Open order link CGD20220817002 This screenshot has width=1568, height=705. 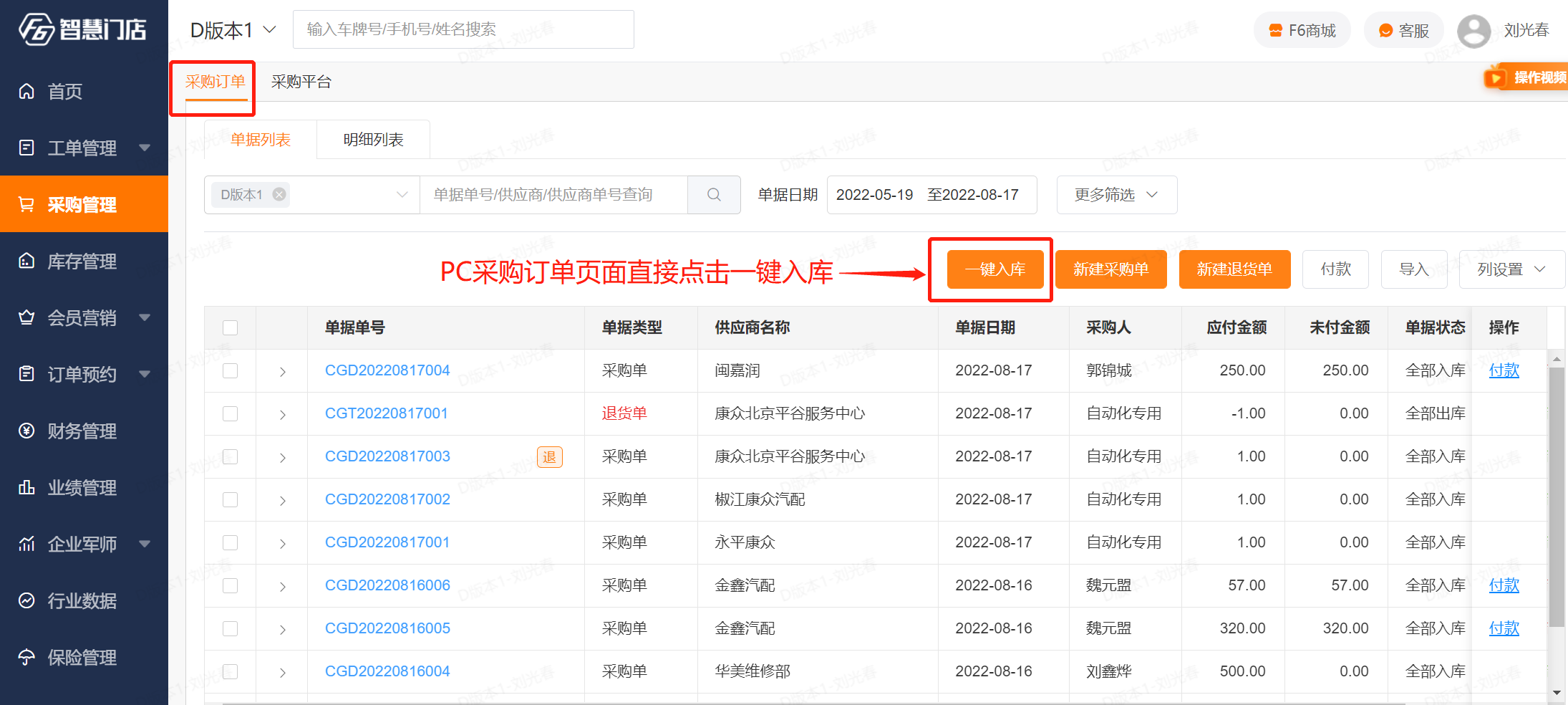(x=387, y=499)
